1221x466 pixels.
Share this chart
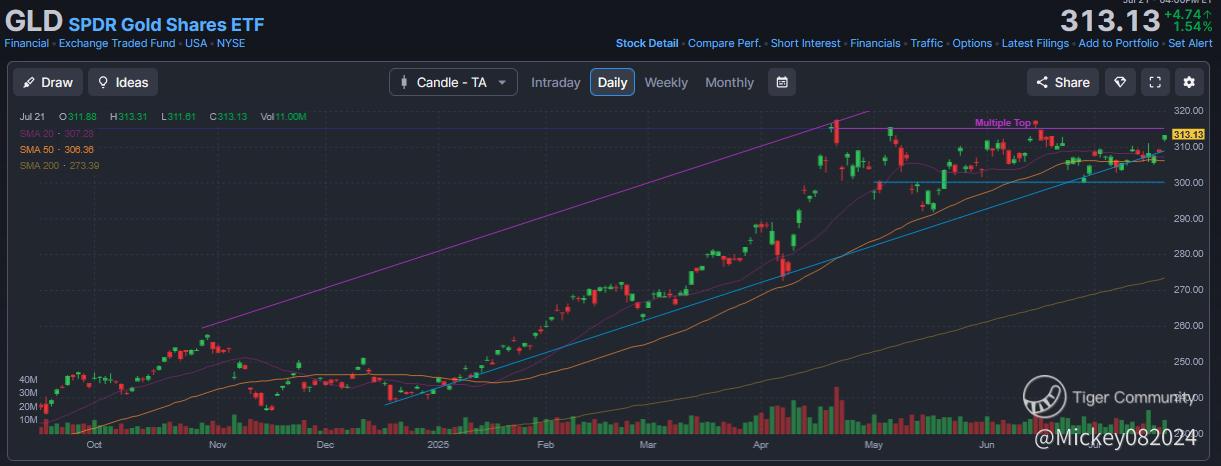point(1063,82)
